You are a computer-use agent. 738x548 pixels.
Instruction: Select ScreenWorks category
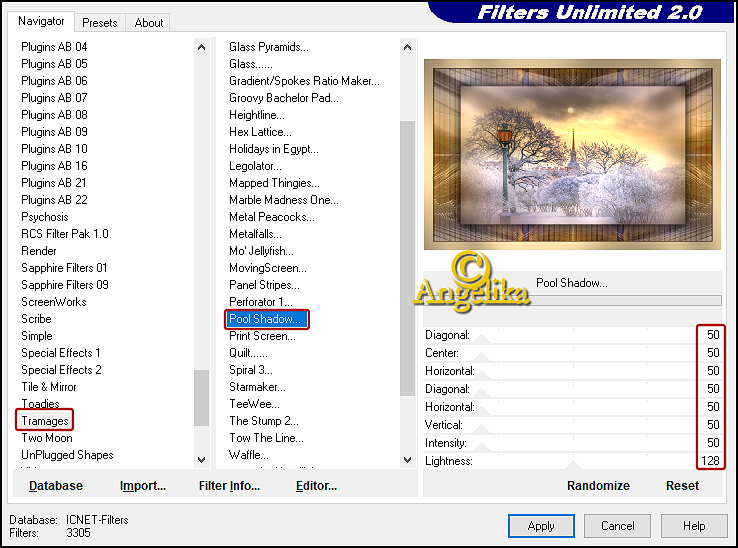[54, 302]
